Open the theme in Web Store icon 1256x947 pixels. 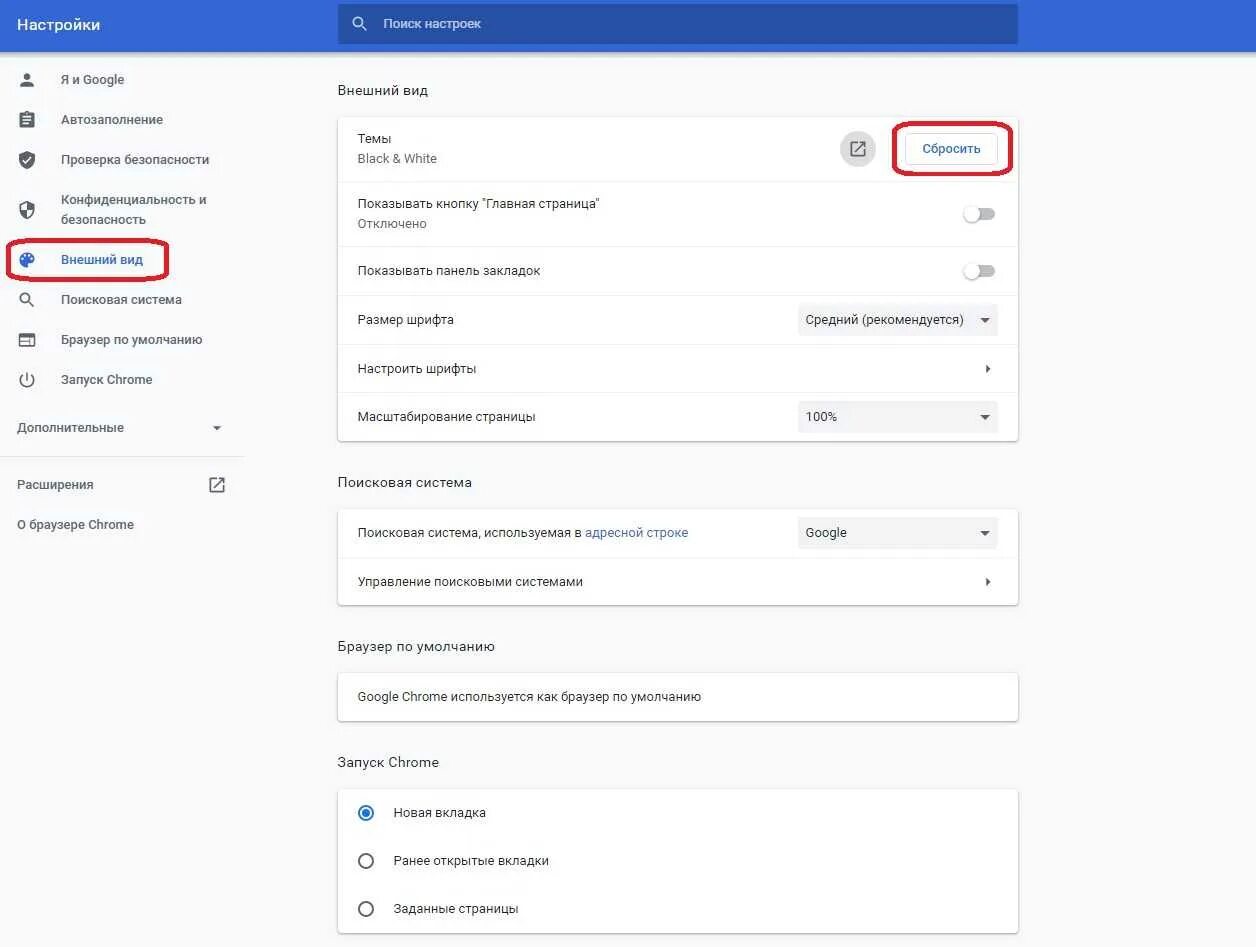(x=858, y=149)
